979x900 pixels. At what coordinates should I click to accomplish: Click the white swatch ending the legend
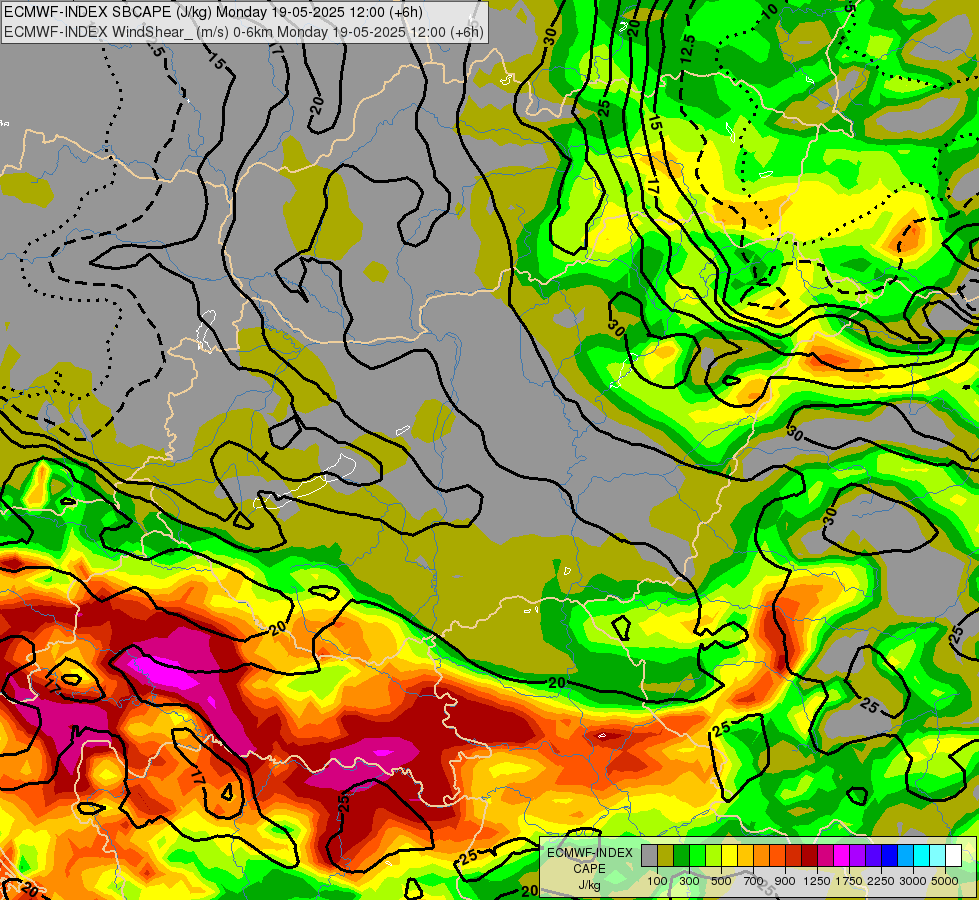(954, 856)
